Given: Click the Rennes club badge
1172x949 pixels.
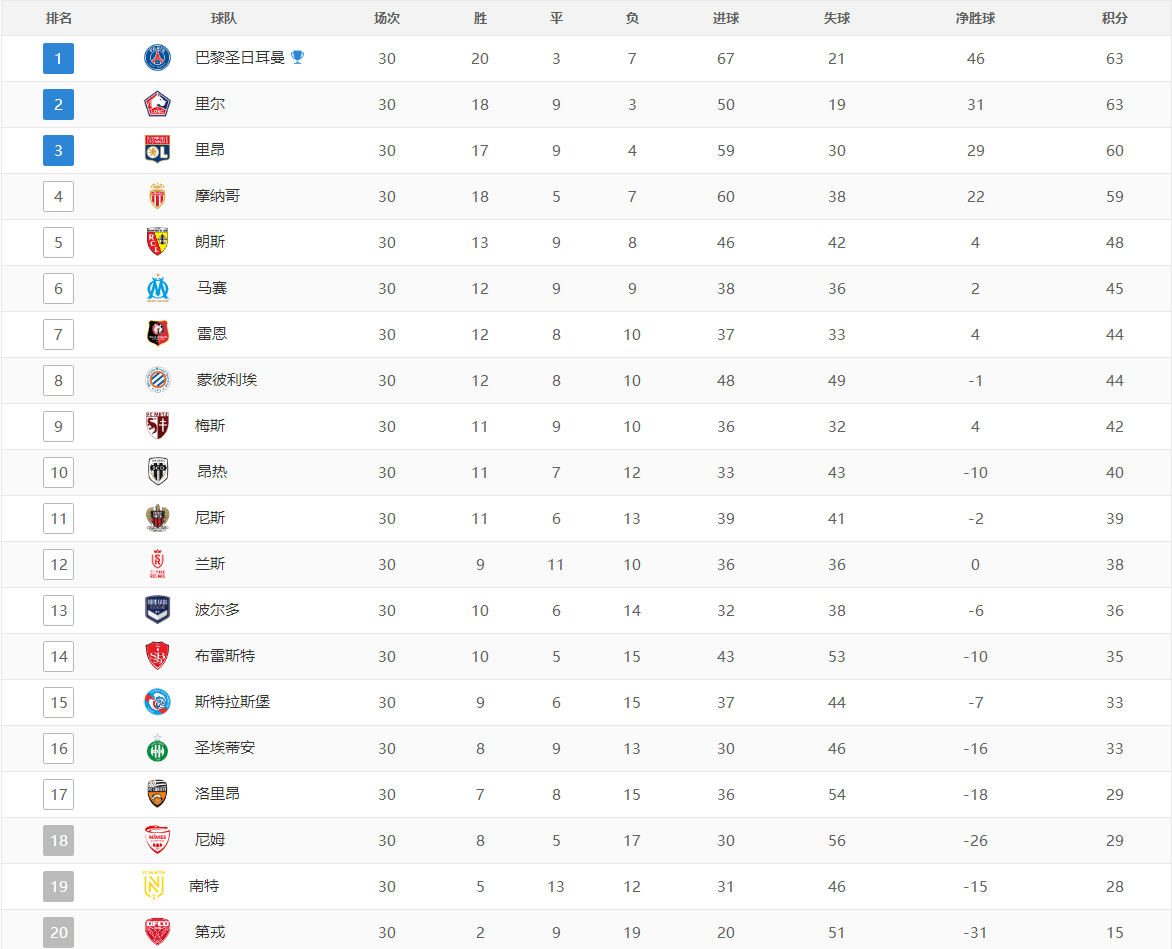Looking at the screenshot, I should (x=158, y=334).
